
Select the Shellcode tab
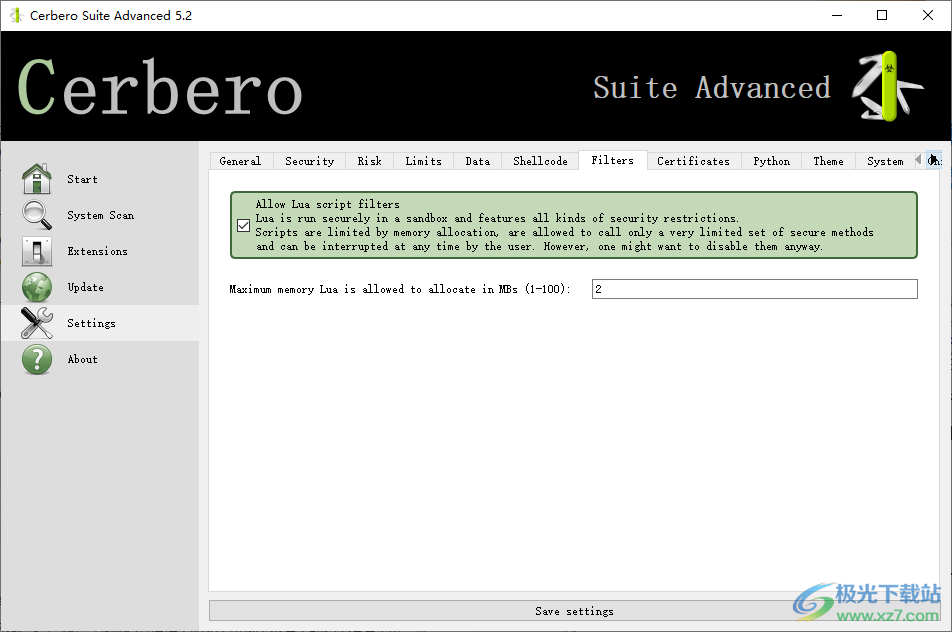(540, 160)
